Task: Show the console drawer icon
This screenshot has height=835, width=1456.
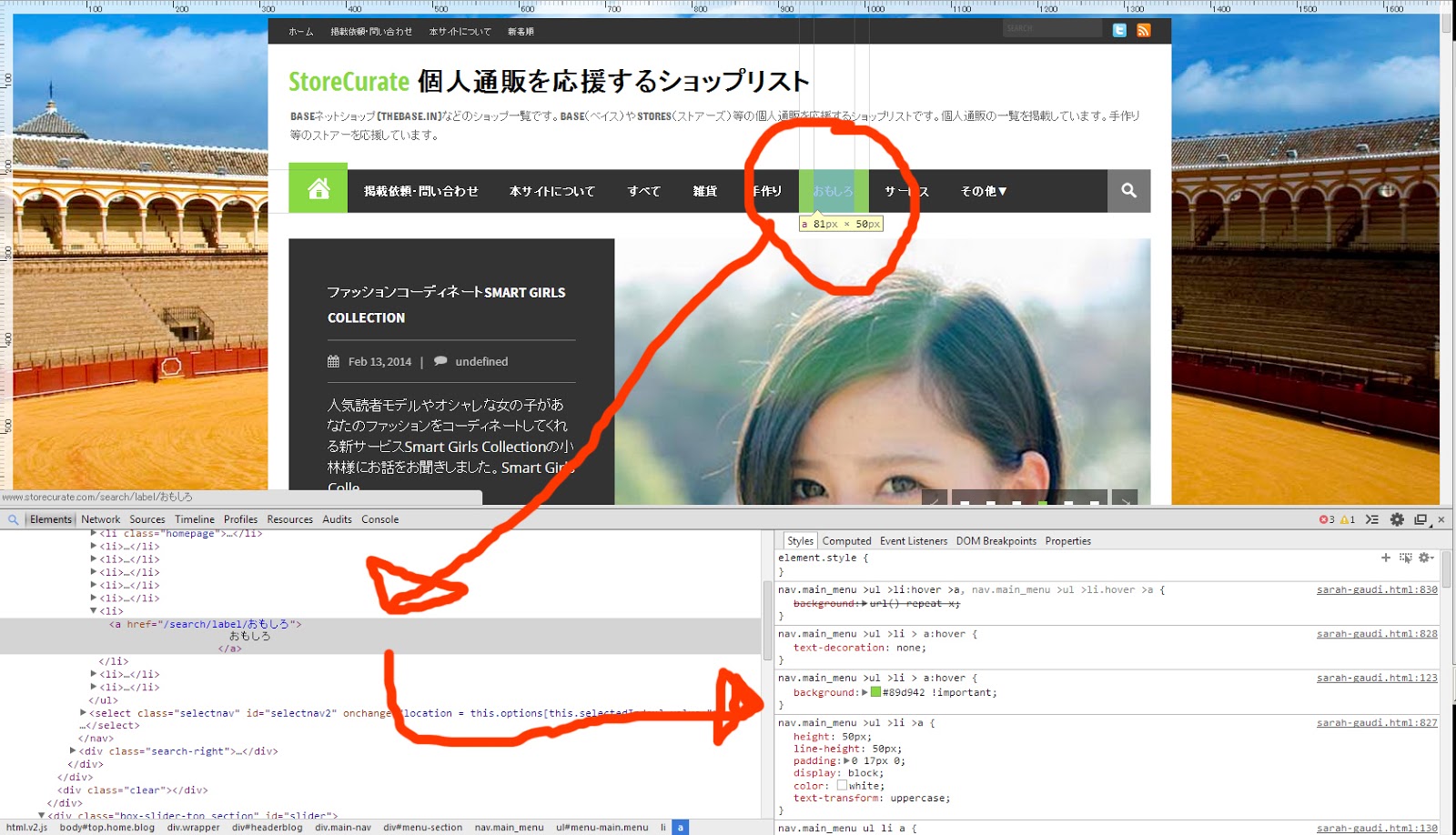Action: pos(1372,519)
